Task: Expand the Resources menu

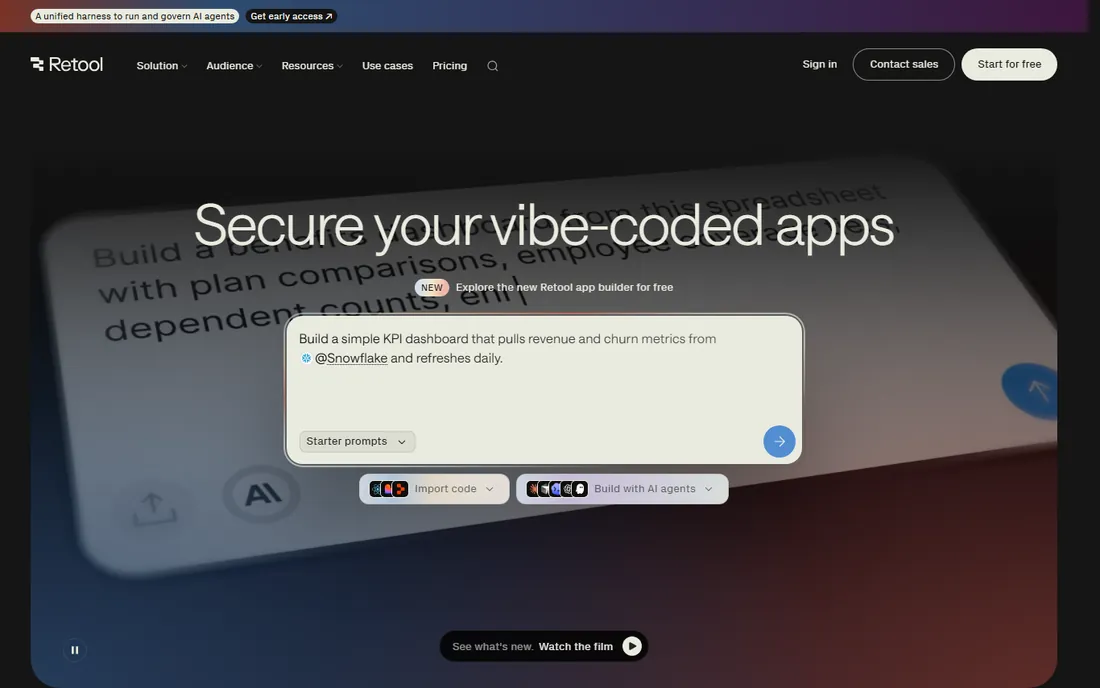Action: coord(311,66)
